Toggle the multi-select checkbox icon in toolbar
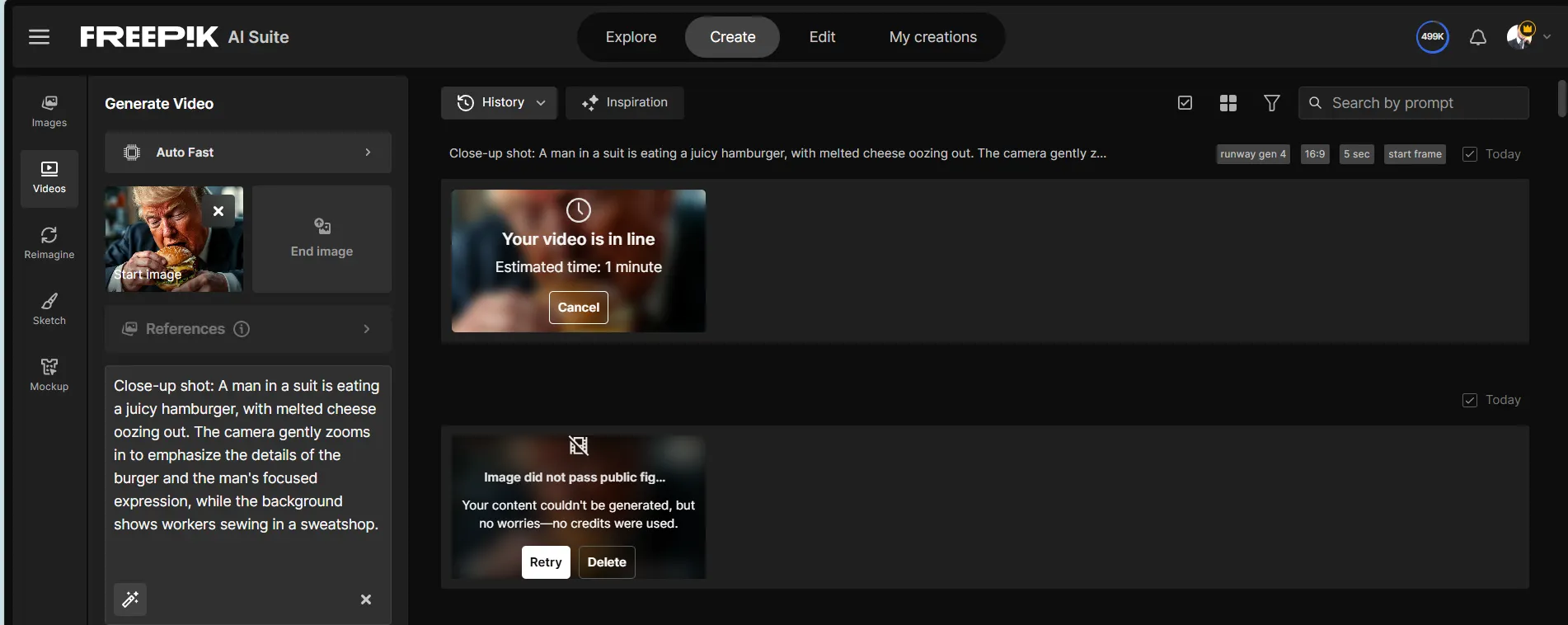This screenshot has width=1568, height=625. point(1185,103)
